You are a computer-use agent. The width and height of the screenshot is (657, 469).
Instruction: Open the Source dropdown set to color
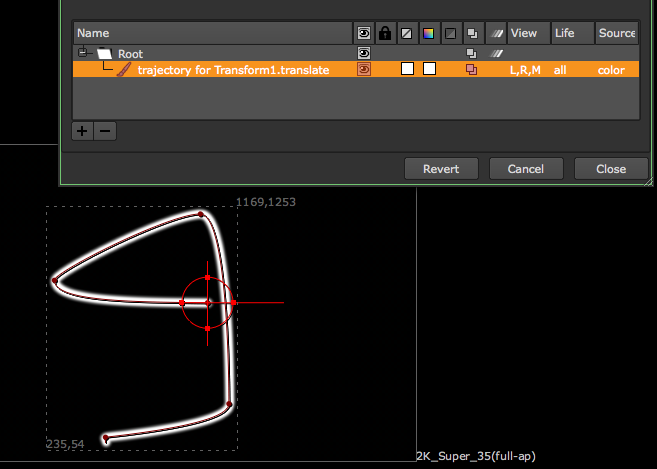coord(611,70)
